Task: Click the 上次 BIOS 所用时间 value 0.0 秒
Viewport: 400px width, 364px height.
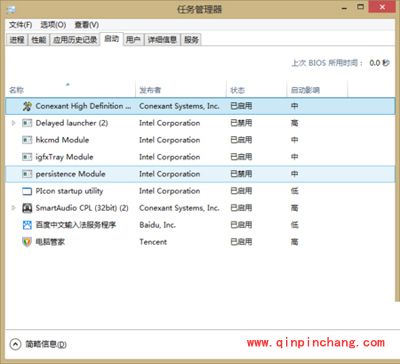Action: (379, 63)
